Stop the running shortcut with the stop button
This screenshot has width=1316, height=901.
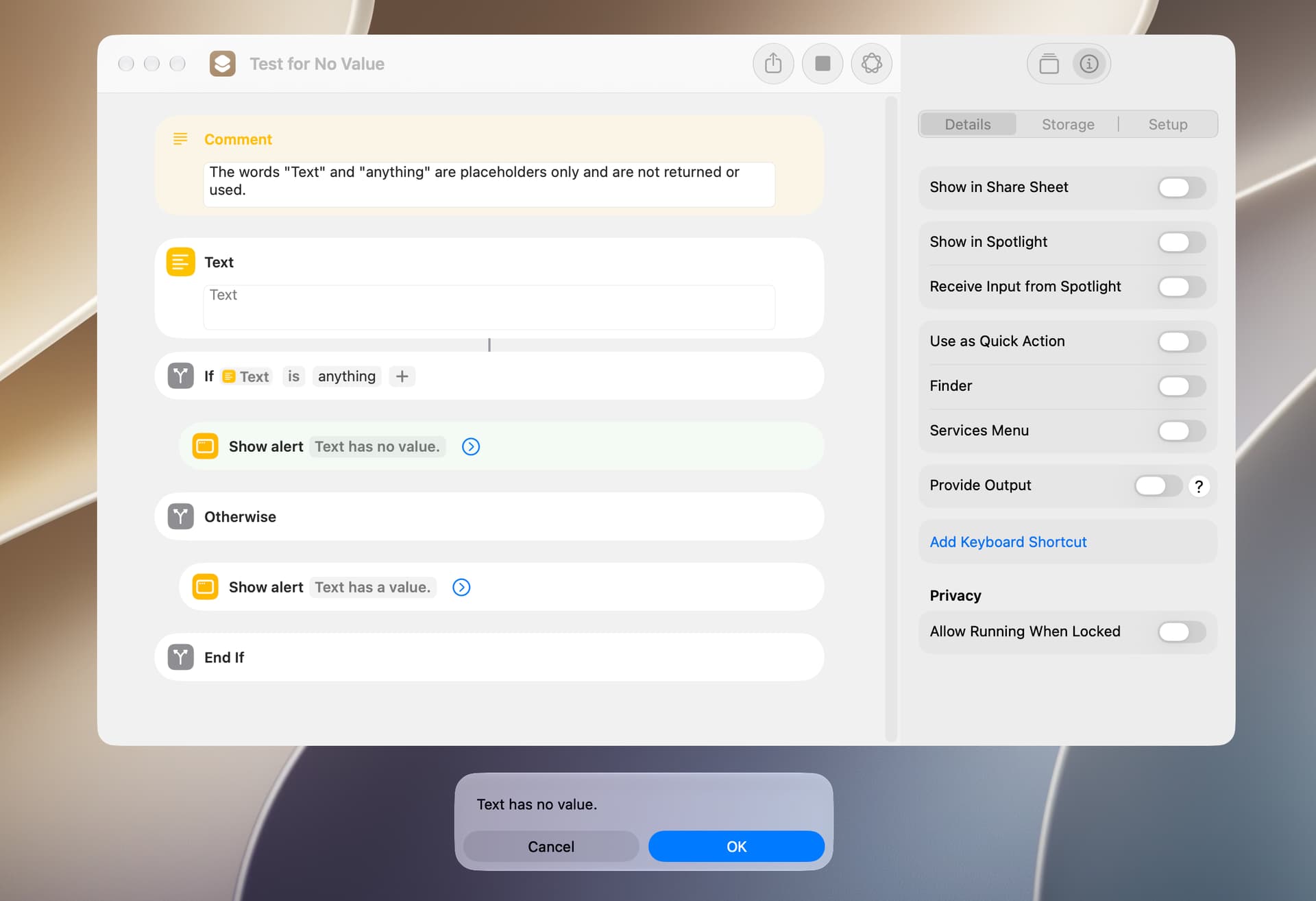(822, 64)
